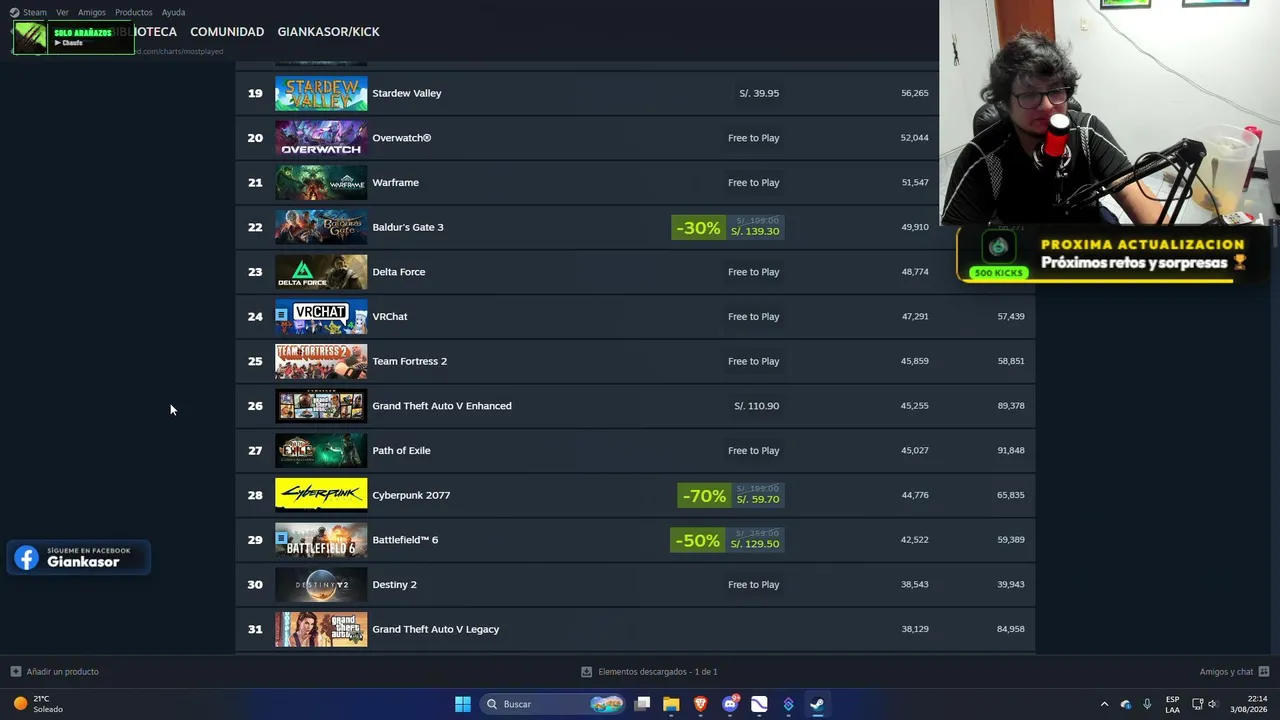Open the Windows Start menu
The width and height of the screenshot is (1280, 720).
[x=463, y=704]
